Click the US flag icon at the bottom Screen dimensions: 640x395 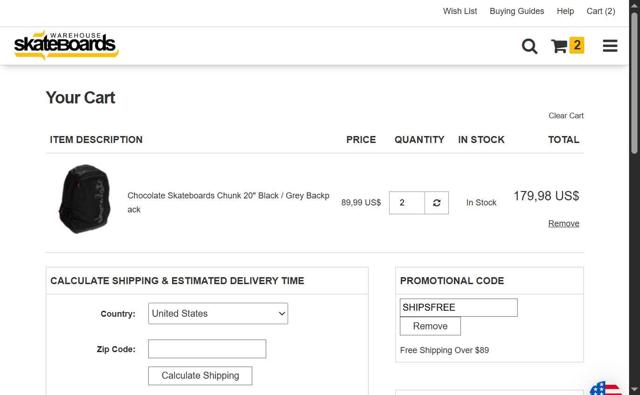coord(606,388)
